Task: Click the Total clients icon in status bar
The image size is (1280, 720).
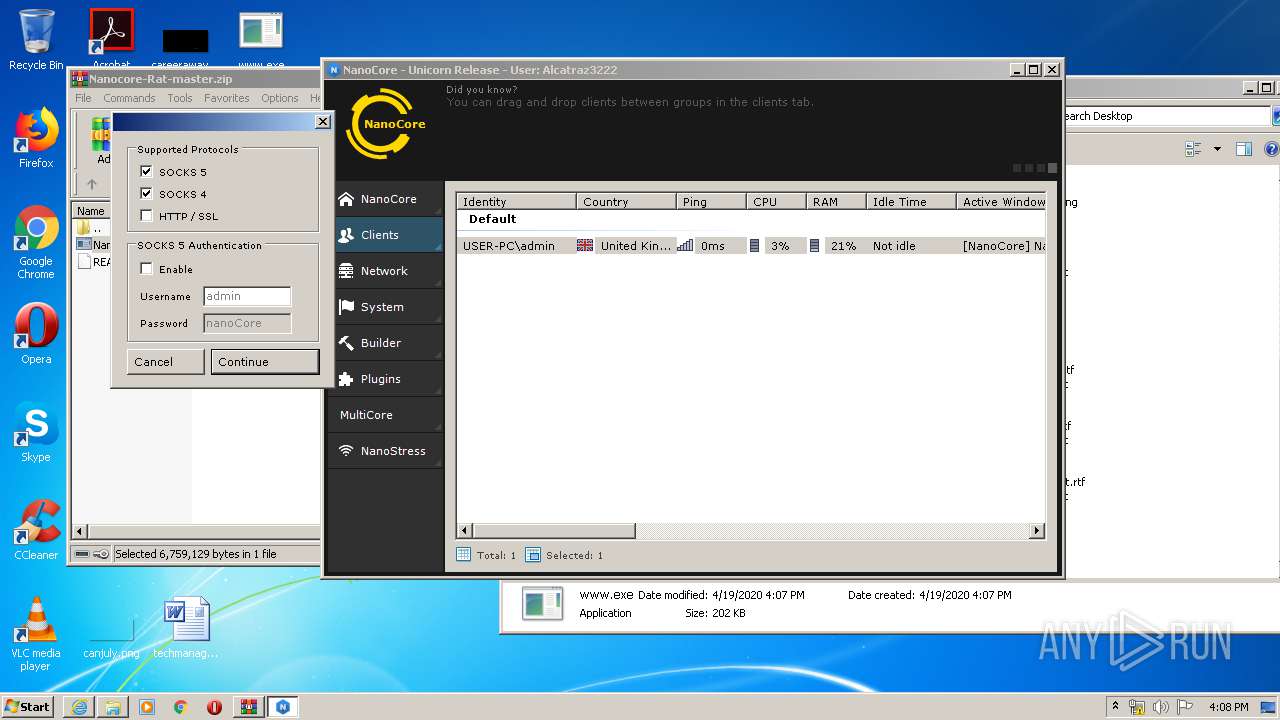Action: [x=463, y=555]
